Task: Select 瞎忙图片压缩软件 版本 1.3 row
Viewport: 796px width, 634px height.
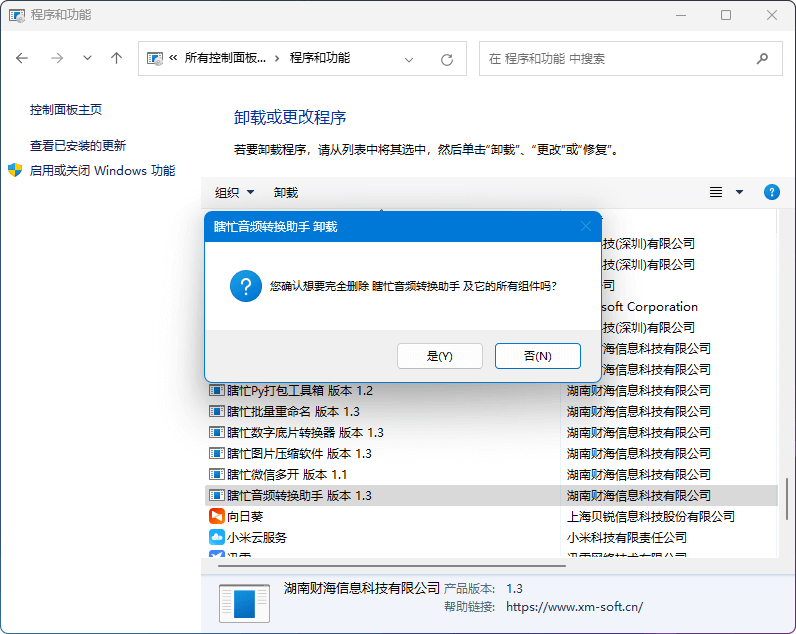Action: click(490, 453)
